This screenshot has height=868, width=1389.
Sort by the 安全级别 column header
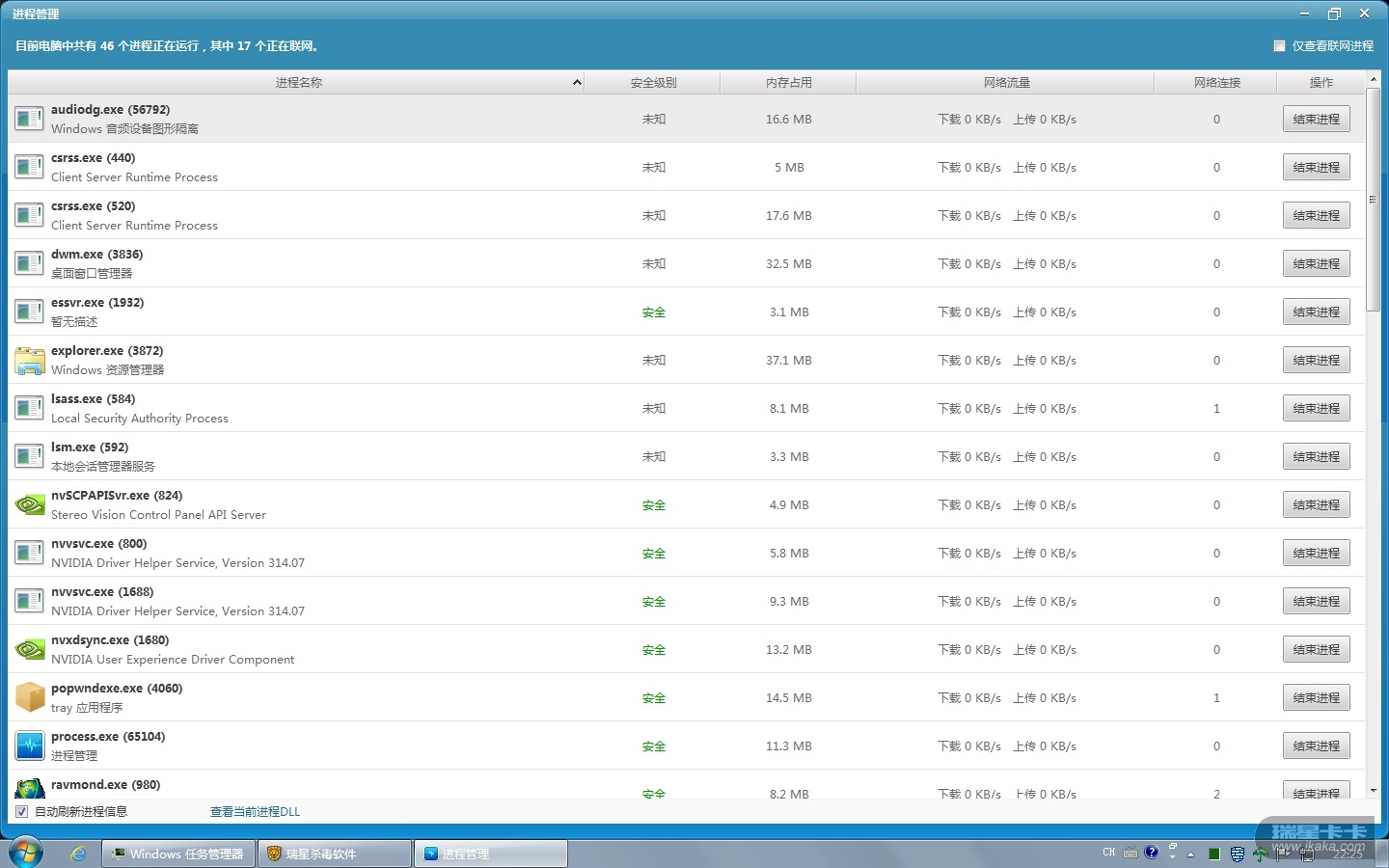(x=653, y=83)
